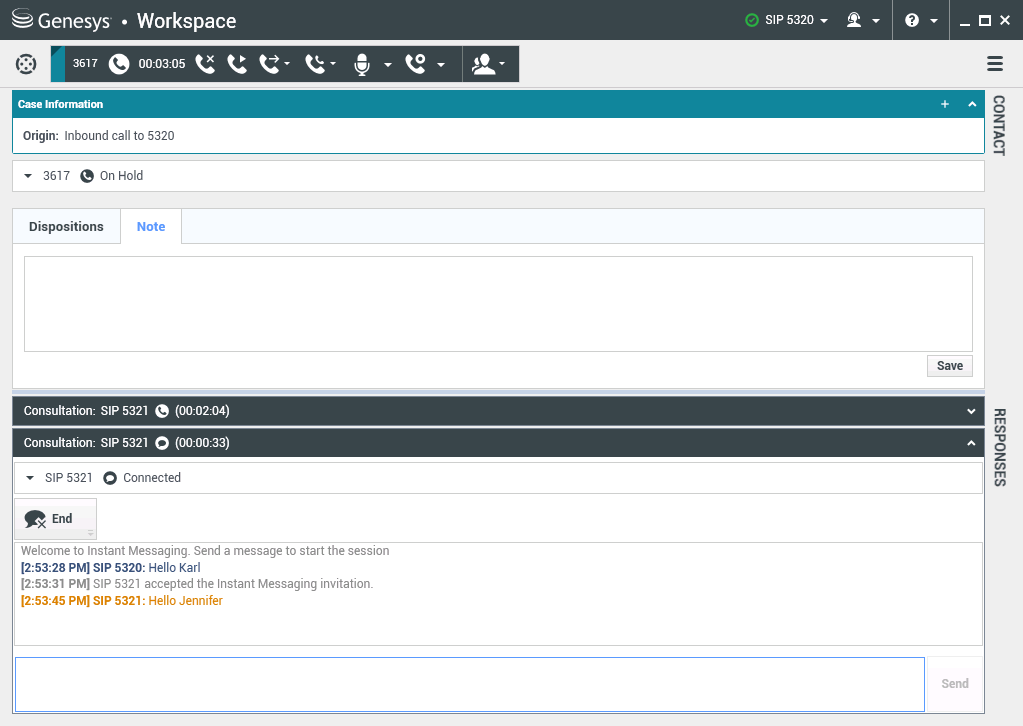
Task: Click the phone icon next to On Hold
Action: pyautogui.click(x=87, y=176)
